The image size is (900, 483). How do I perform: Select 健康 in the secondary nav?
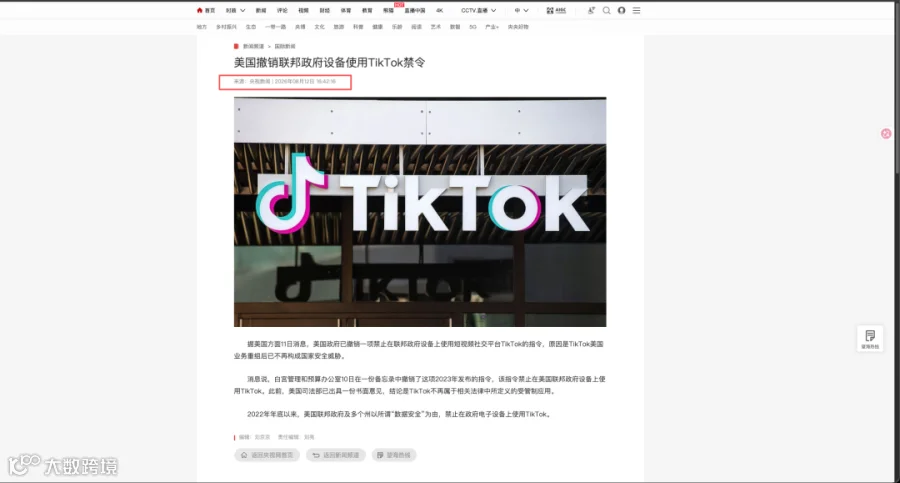coord(378,27)
